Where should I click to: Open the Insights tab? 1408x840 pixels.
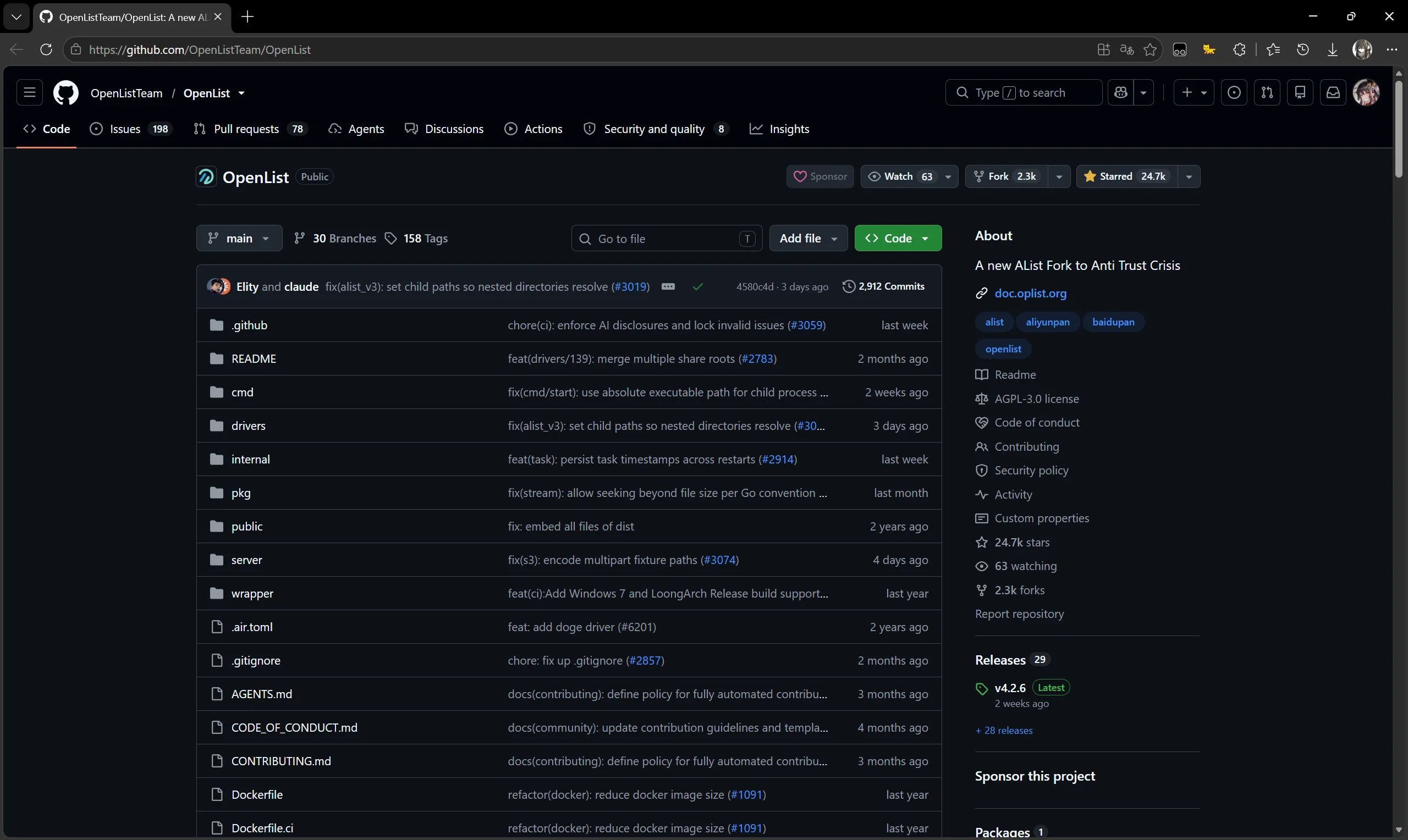(x=779, y=129)
